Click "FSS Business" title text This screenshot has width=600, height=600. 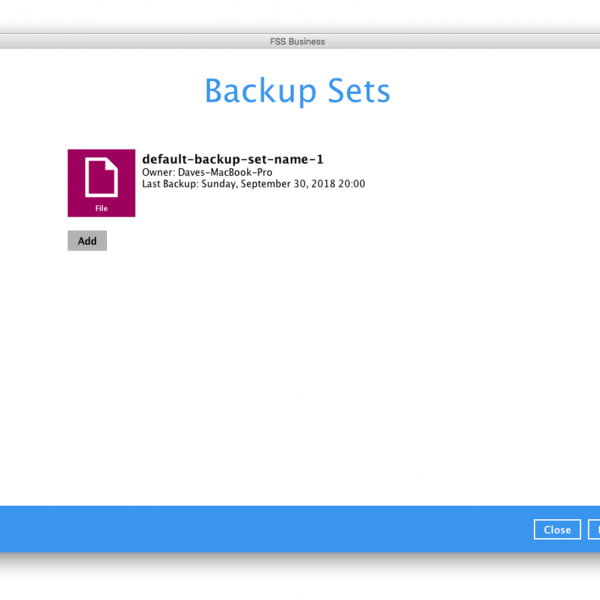297,41
